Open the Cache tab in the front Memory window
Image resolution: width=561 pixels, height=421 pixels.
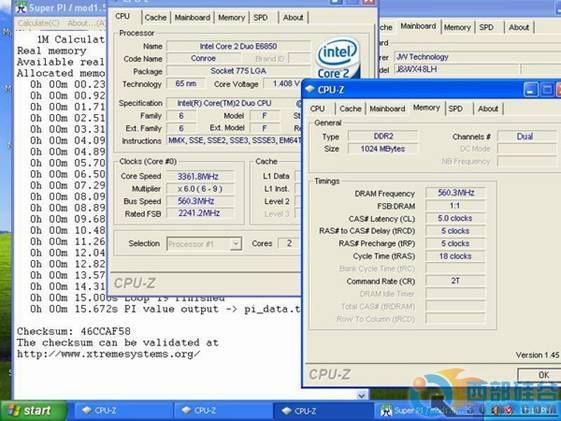click(350, 108)
